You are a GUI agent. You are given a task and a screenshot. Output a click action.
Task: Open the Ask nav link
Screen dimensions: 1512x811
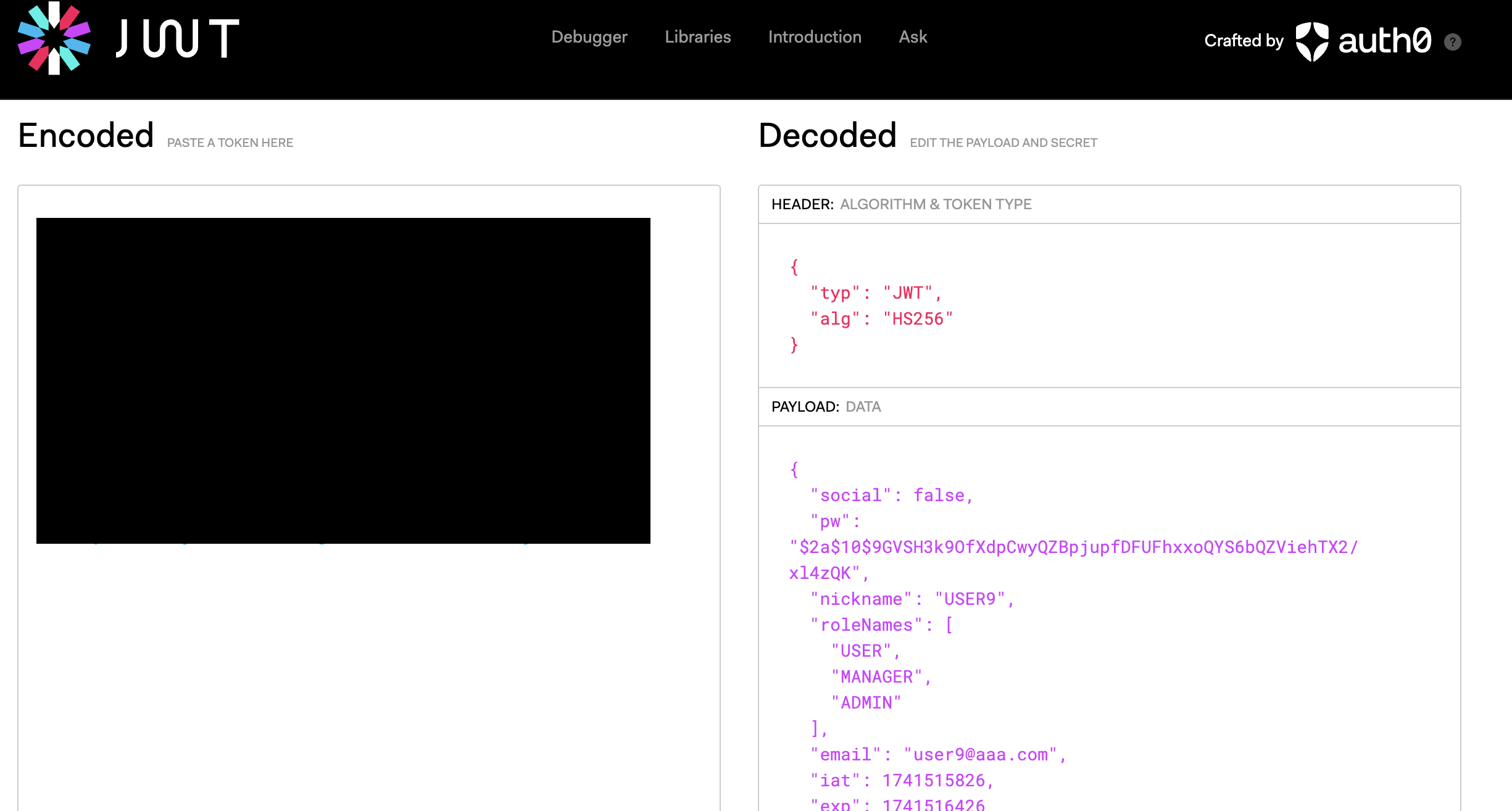[x=913, y=37]
